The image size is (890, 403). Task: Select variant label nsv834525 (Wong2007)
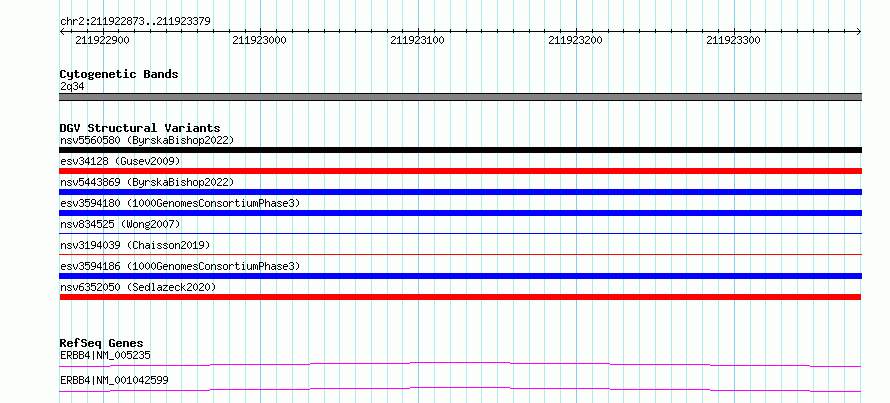coord(120,224)
